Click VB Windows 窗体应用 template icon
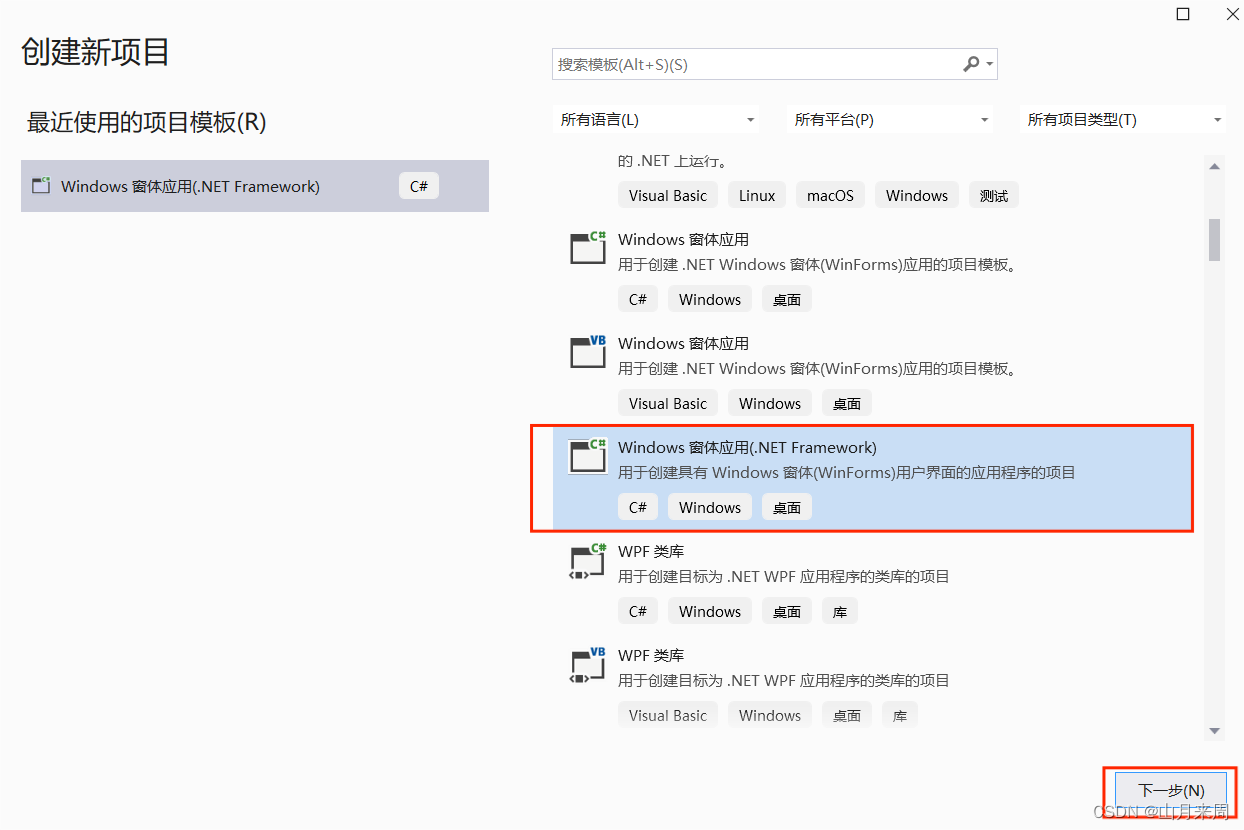Screen dimensions: 1244x830 point(588,351)
